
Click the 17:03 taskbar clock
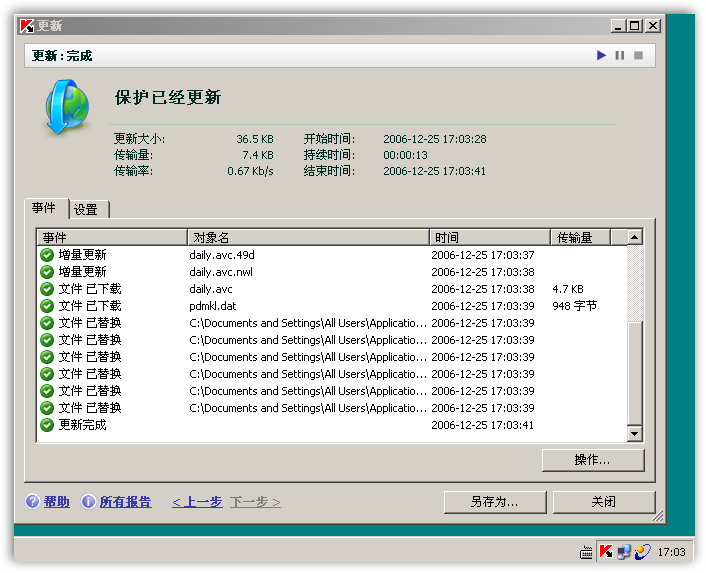click(671, 552)
